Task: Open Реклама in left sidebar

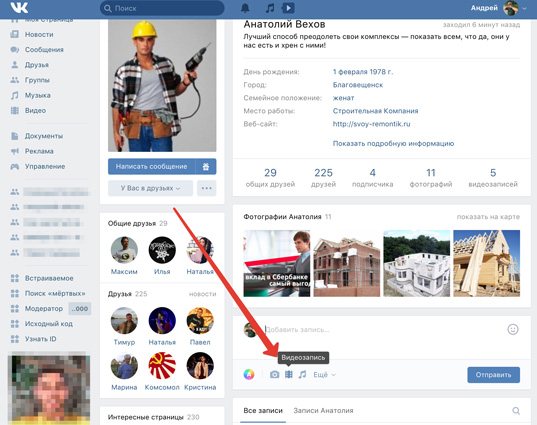Action: [x=39, y=151]
